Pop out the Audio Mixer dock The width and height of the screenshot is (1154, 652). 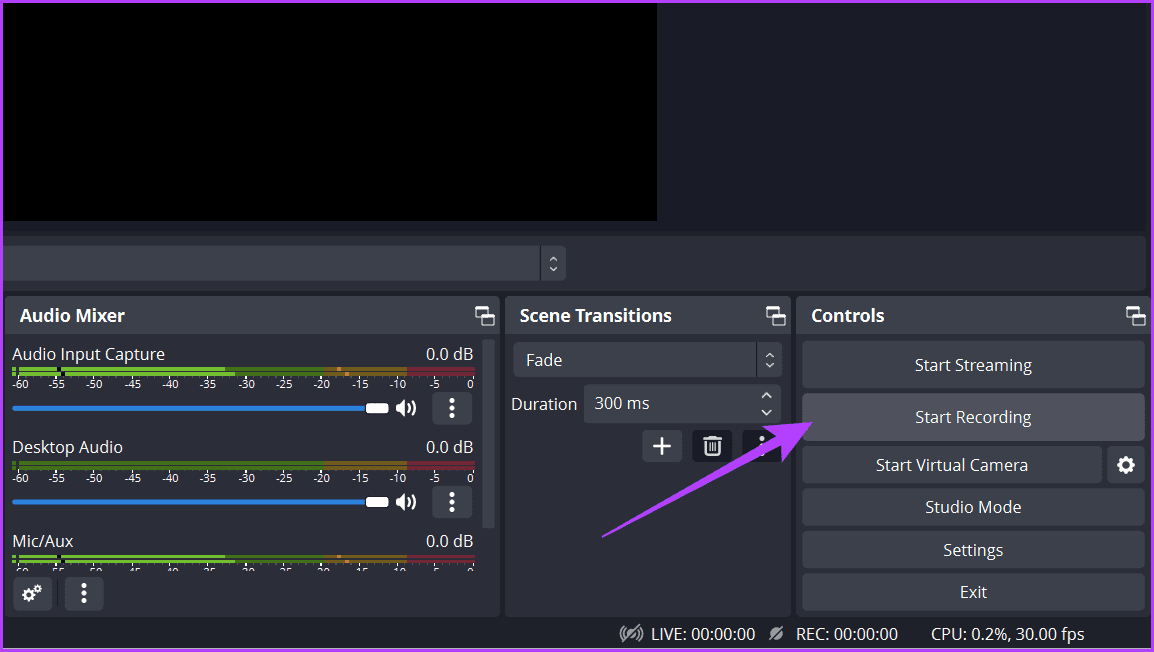(x=484, y=316)
